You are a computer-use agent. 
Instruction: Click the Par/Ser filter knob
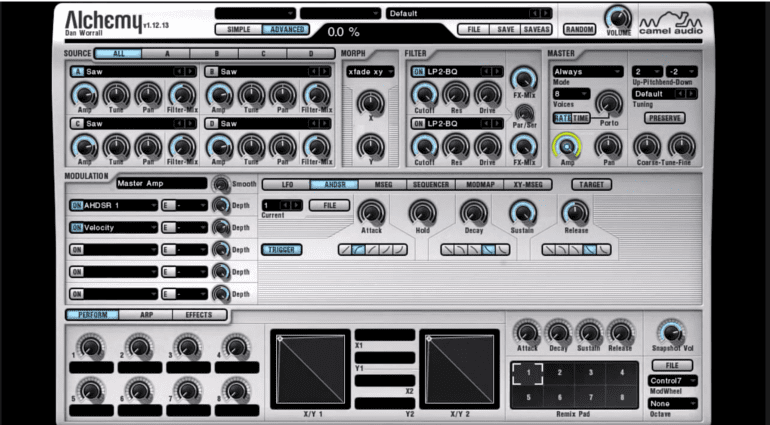(x=524, y=113)
